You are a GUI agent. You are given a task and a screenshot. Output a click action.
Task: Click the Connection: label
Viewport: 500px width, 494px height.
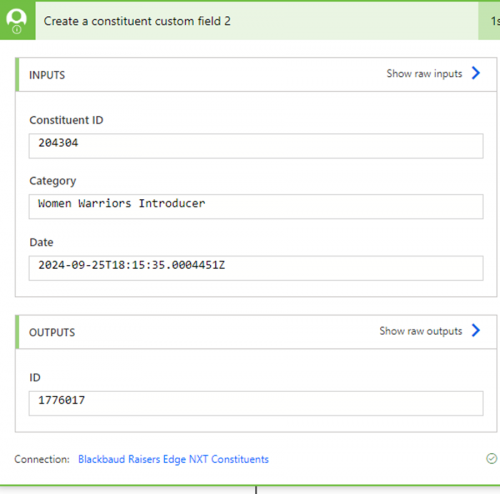[x=42, y=459]
